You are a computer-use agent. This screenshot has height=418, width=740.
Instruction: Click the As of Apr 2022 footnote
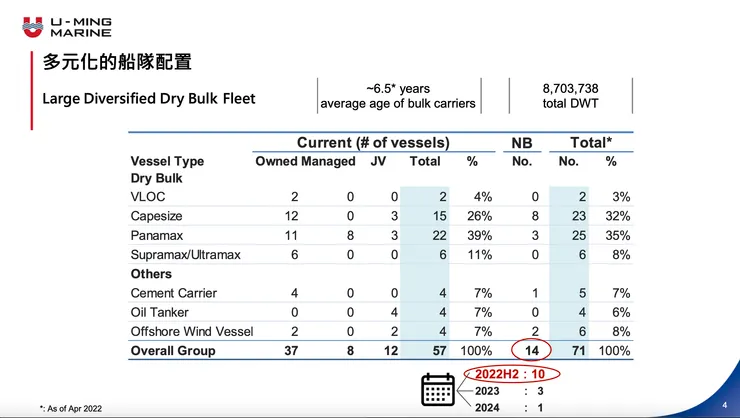(x=70, y=408)
